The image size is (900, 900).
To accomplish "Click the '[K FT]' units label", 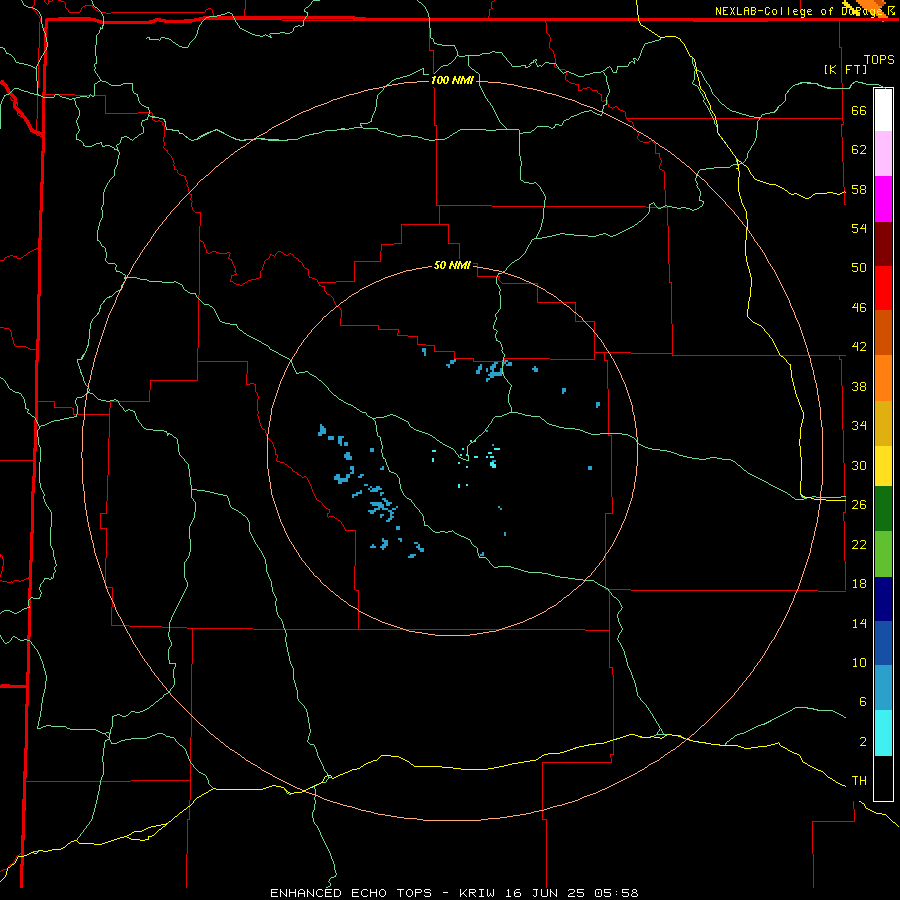I will (x=845, y=69).
